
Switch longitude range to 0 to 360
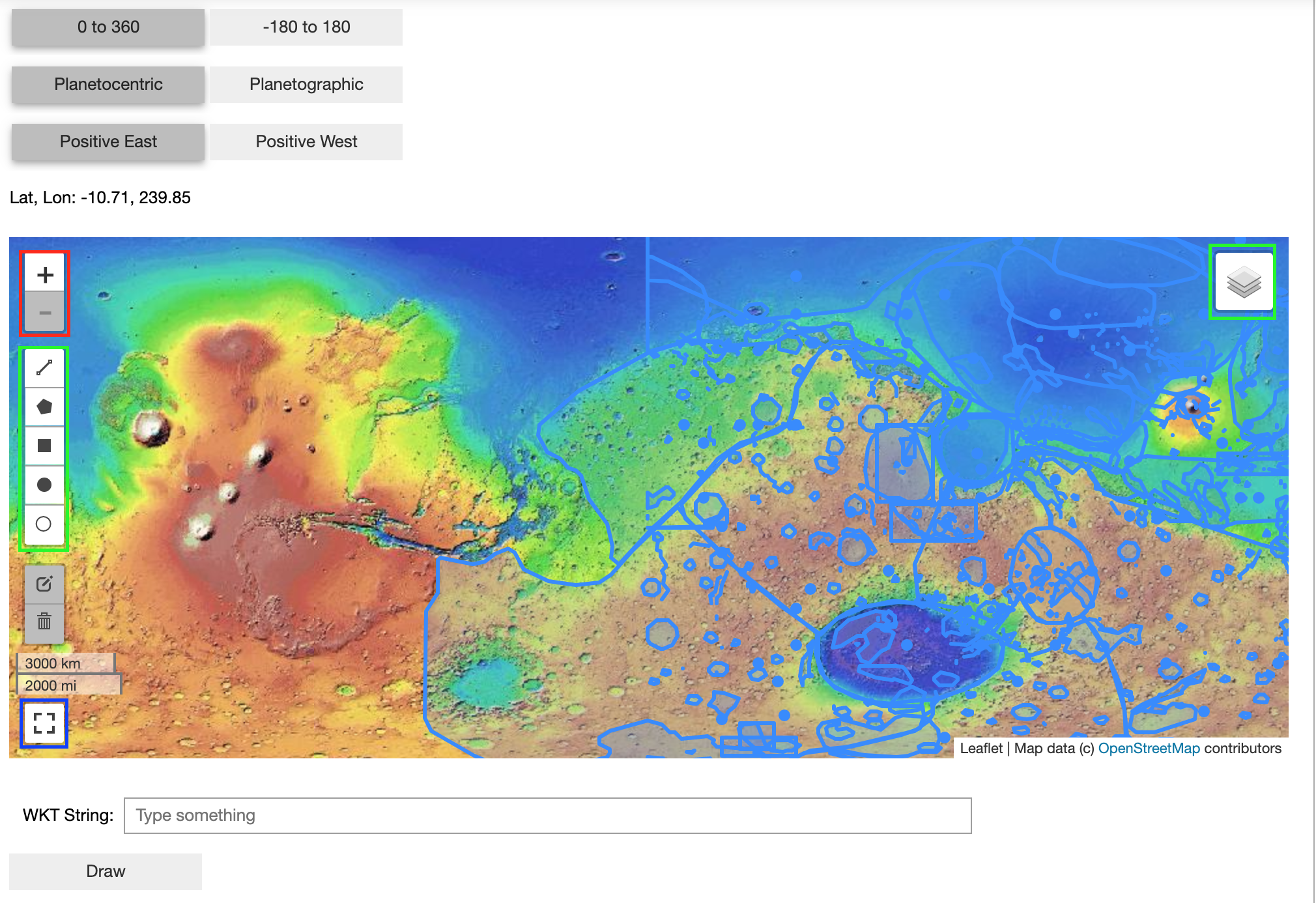[108, 27]
